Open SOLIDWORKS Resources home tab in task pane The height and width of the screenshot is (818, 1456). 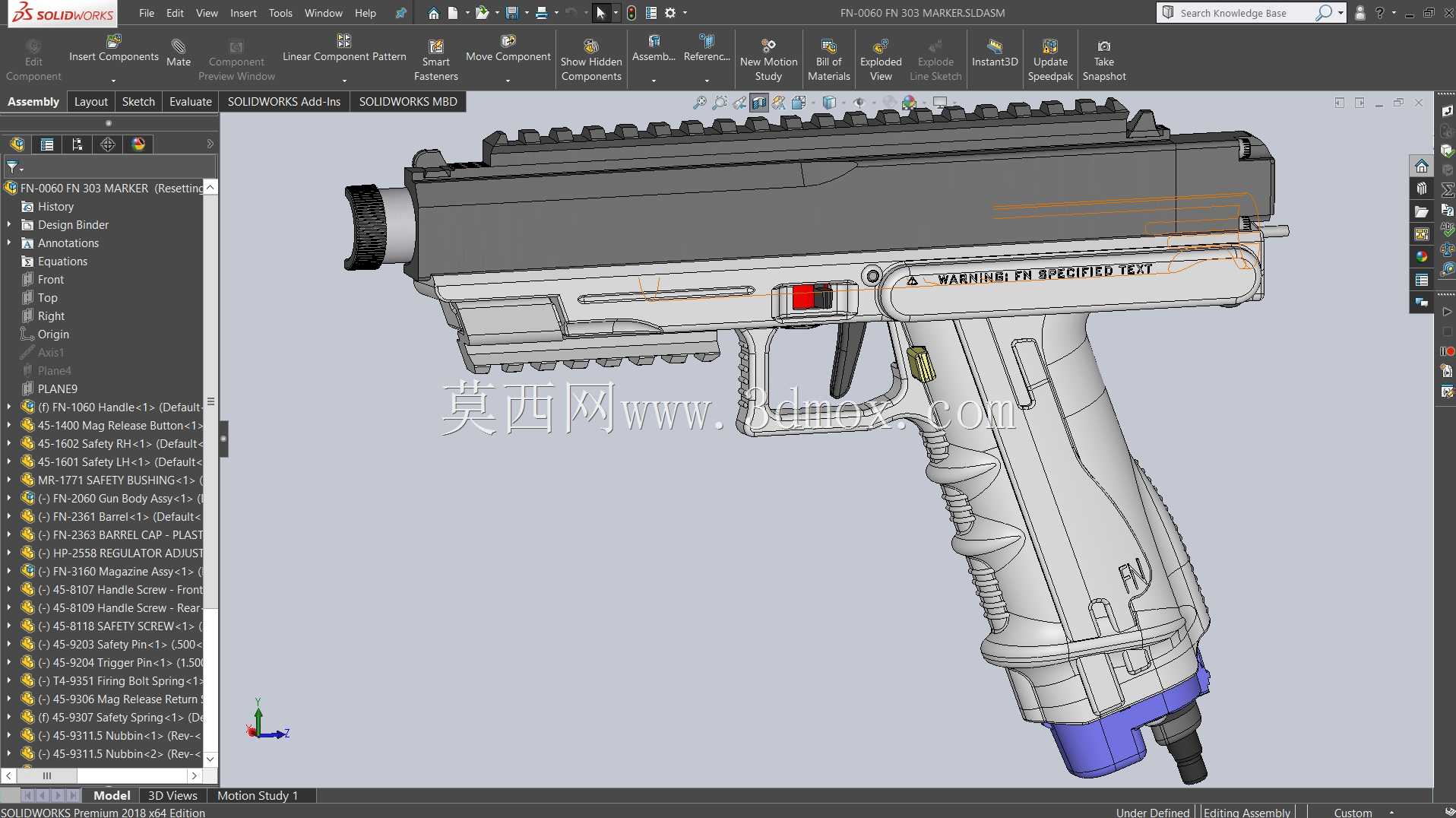point(1422,166)
